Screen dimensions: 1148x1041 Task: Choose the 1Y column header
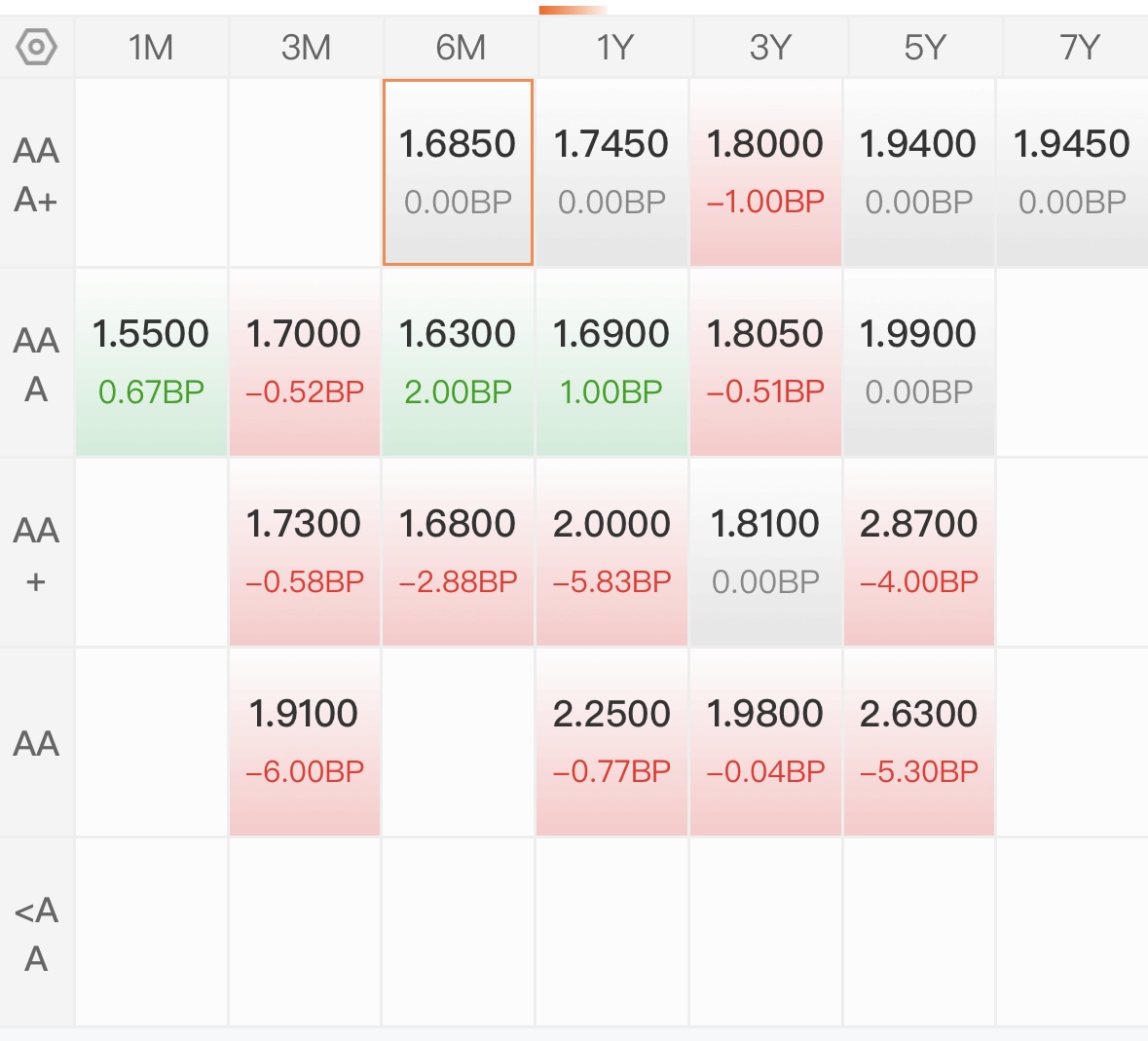[x=614, y=48]
